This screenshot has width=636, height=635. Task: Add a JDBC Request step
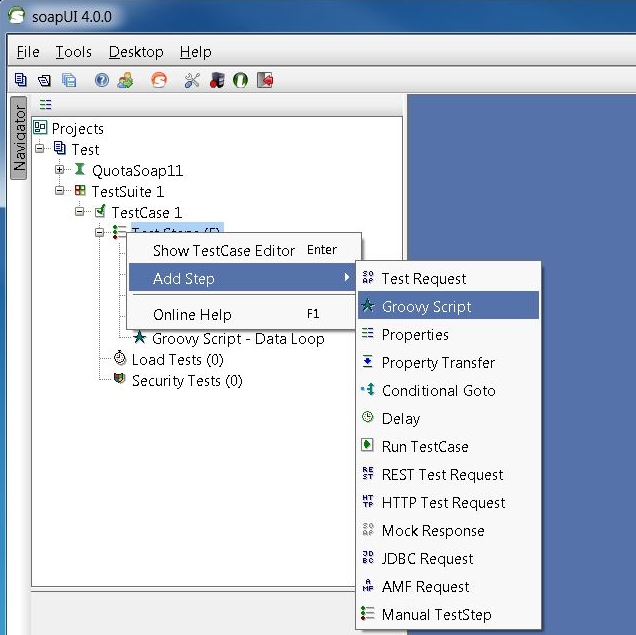[448, 558]
